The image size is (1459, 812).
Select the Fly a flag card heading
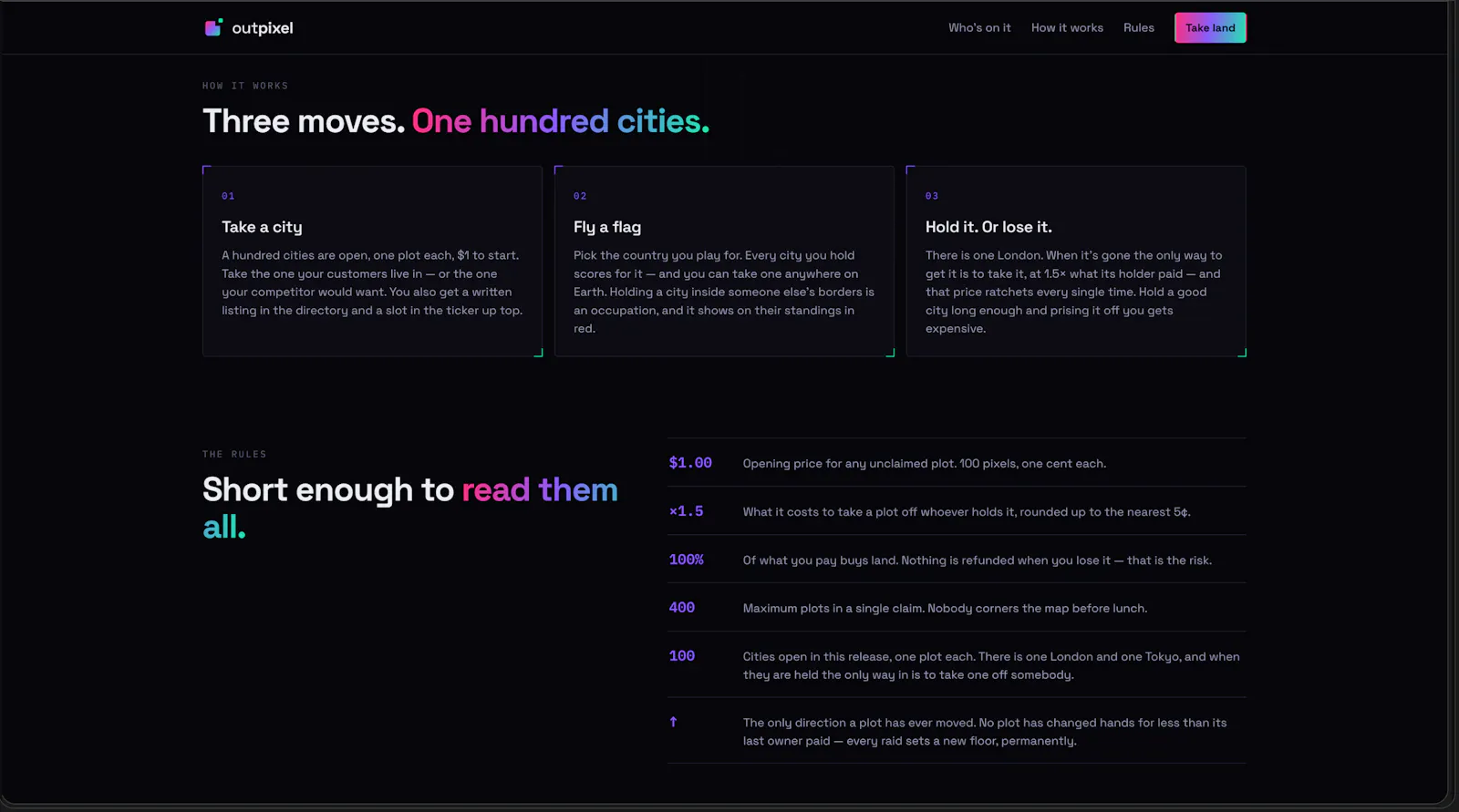pos(607,227)
